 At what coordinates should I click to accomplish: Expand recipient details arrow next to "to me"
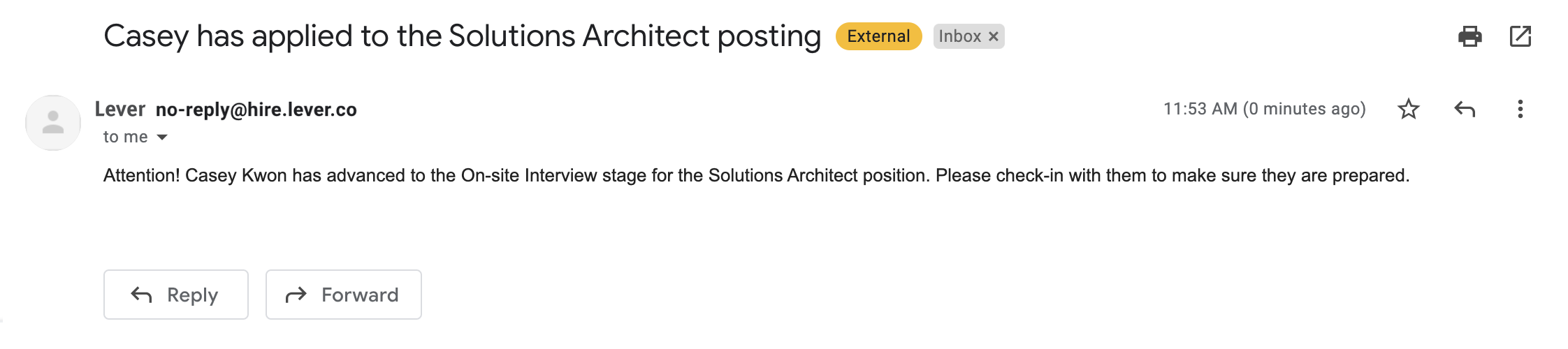click(162, 137)
